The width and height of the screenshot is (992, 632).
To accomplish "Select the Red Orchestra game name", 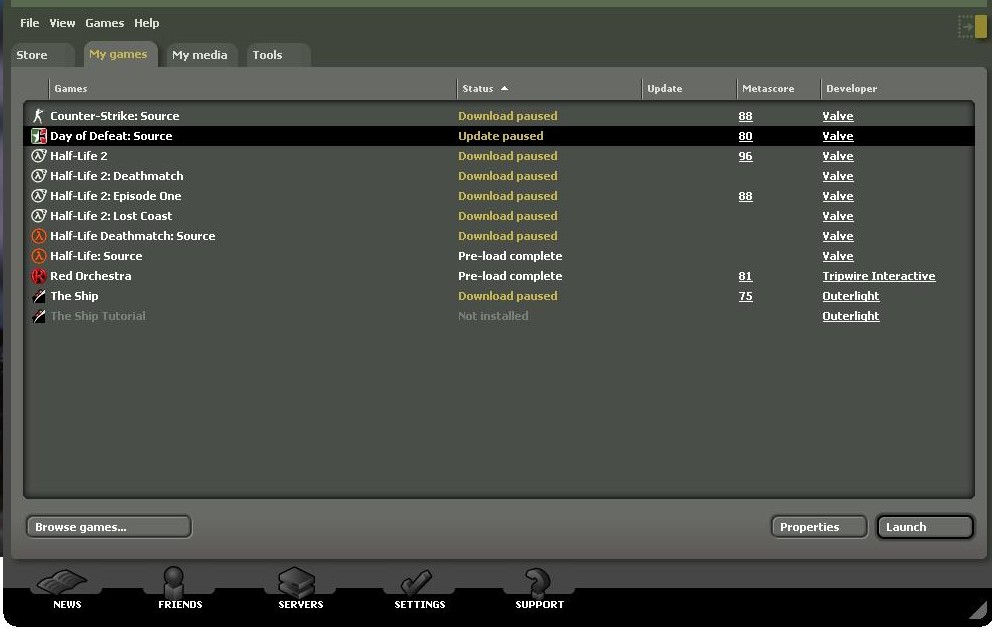I will point(90,276).
